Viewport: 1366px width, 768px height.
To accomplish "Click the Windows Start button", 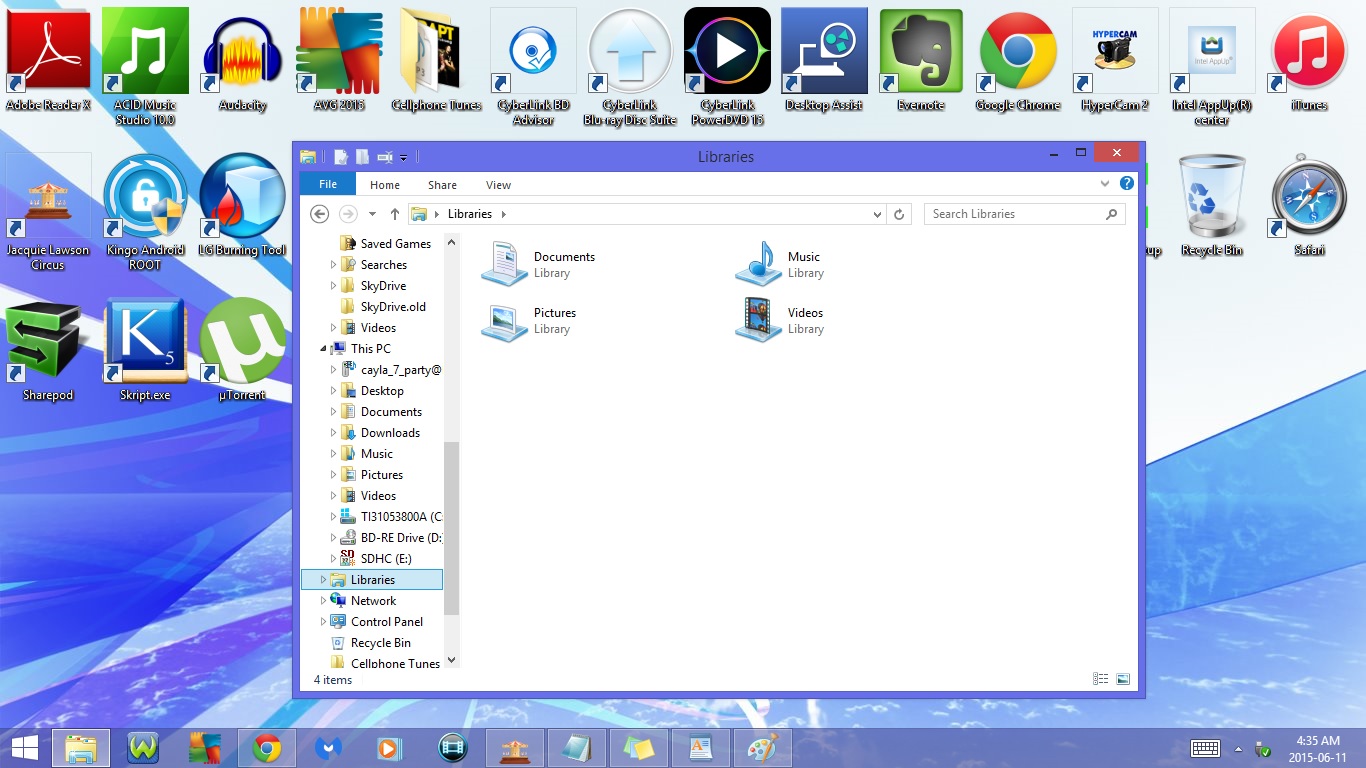I will point(25,748).
